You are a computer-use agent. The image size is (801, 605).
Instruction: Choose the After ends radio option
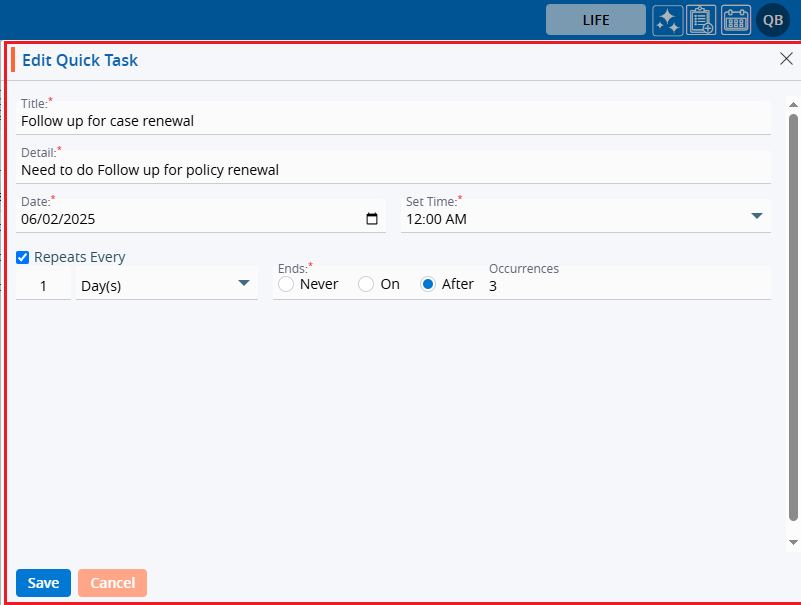click(x=428, y=284)
